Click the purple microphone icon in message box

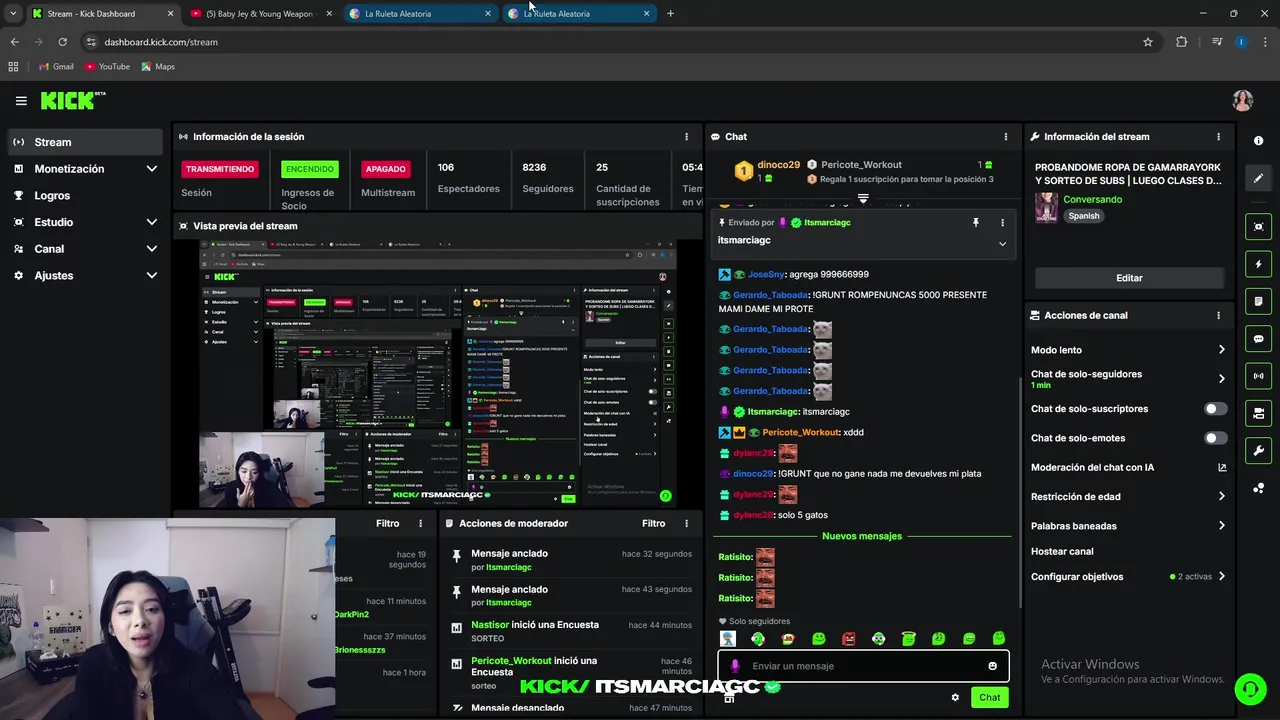click(x=735, y=666)
